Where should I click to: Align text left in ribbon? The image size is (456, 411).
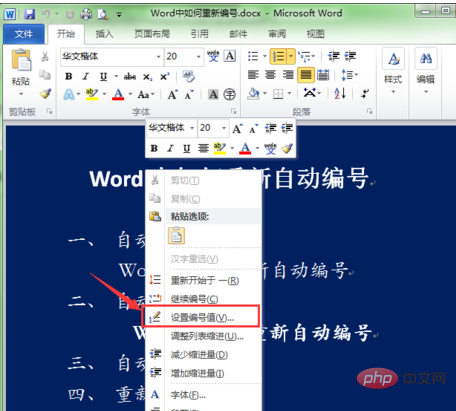(253, 75)
